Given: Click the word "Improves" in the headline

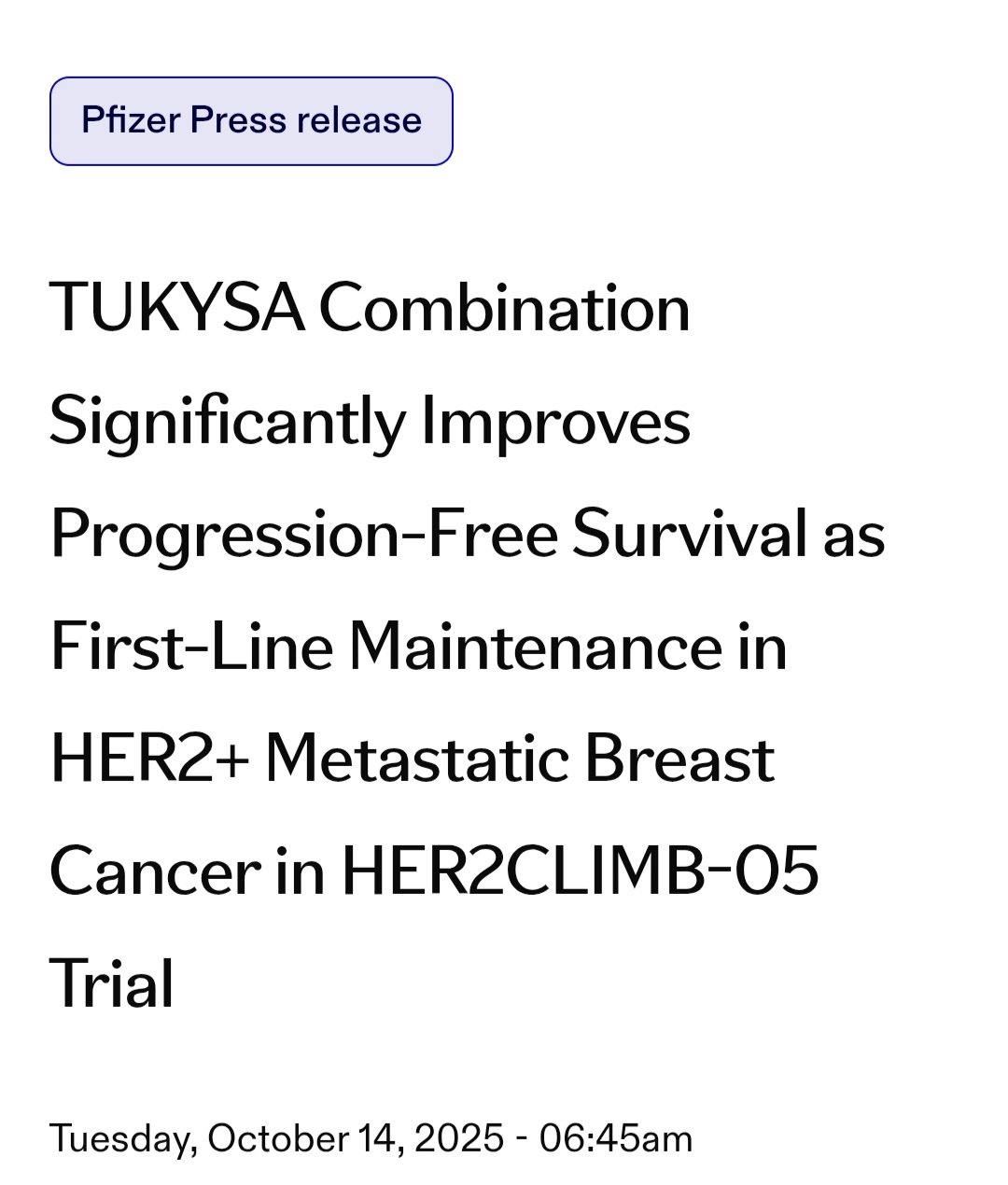Looking at the screenshot, I should [x=556, y=421].
